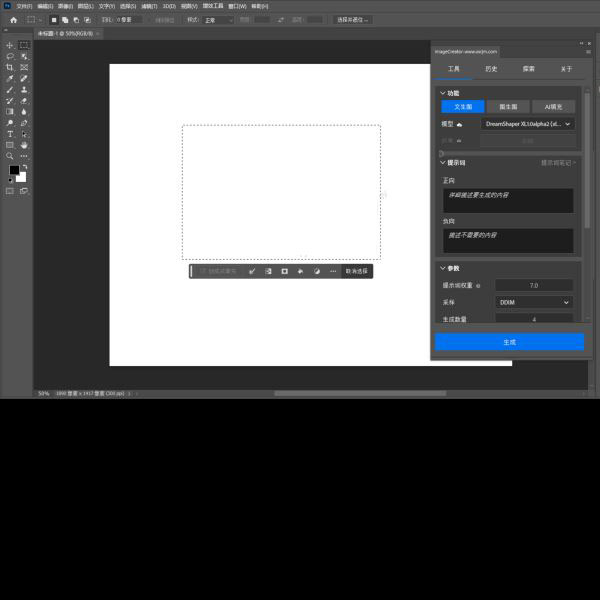Open the 图层 menu
This screenshot has width=600, height=600.
tap(86, 7)
